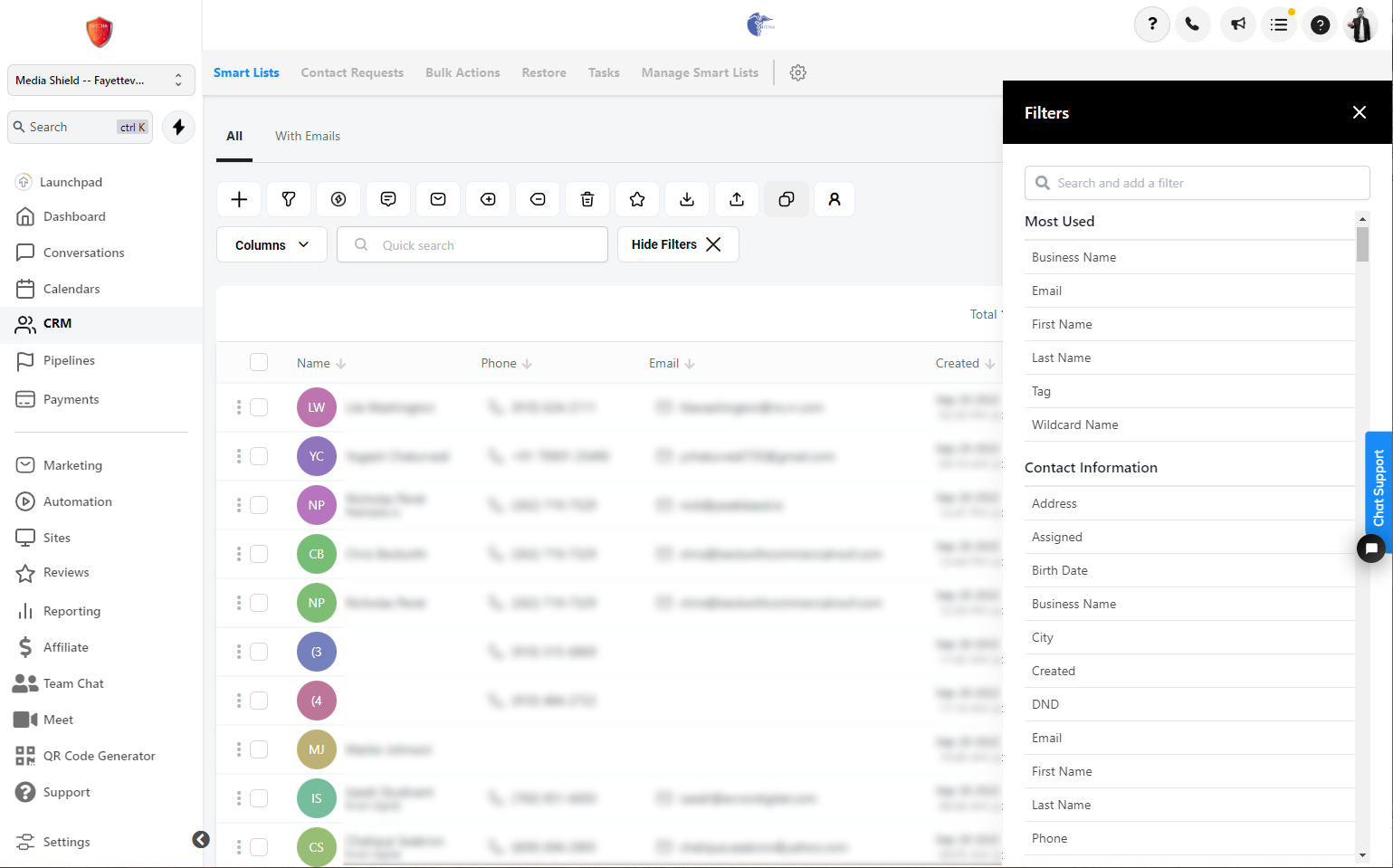
Task: Click the Import contacts download icon
Action: point(687,199)
